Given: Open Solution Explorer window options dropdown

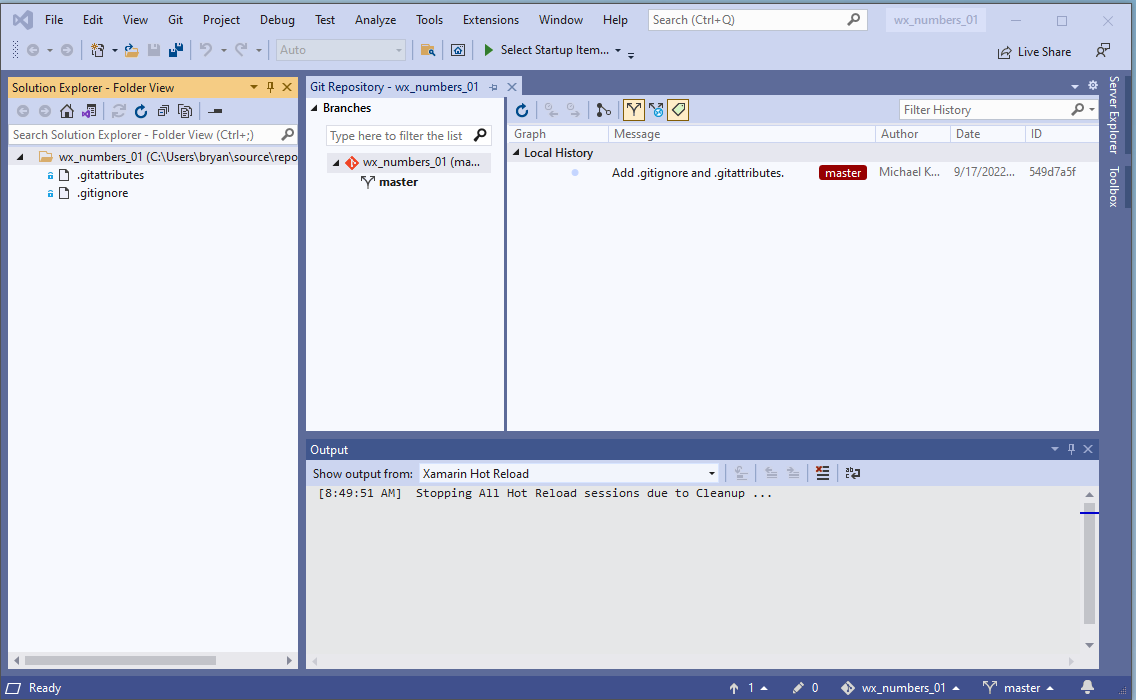Looking at the screenshot, I should click(254, 87).
